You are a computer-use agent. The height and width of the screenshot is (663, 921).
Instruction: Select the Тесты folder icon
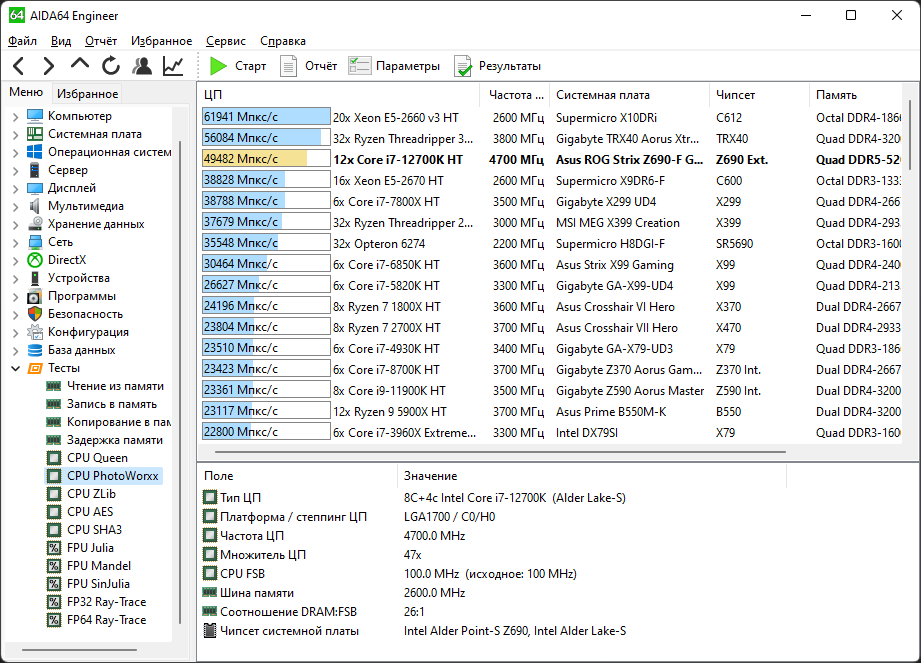click(x=35, y=368)
